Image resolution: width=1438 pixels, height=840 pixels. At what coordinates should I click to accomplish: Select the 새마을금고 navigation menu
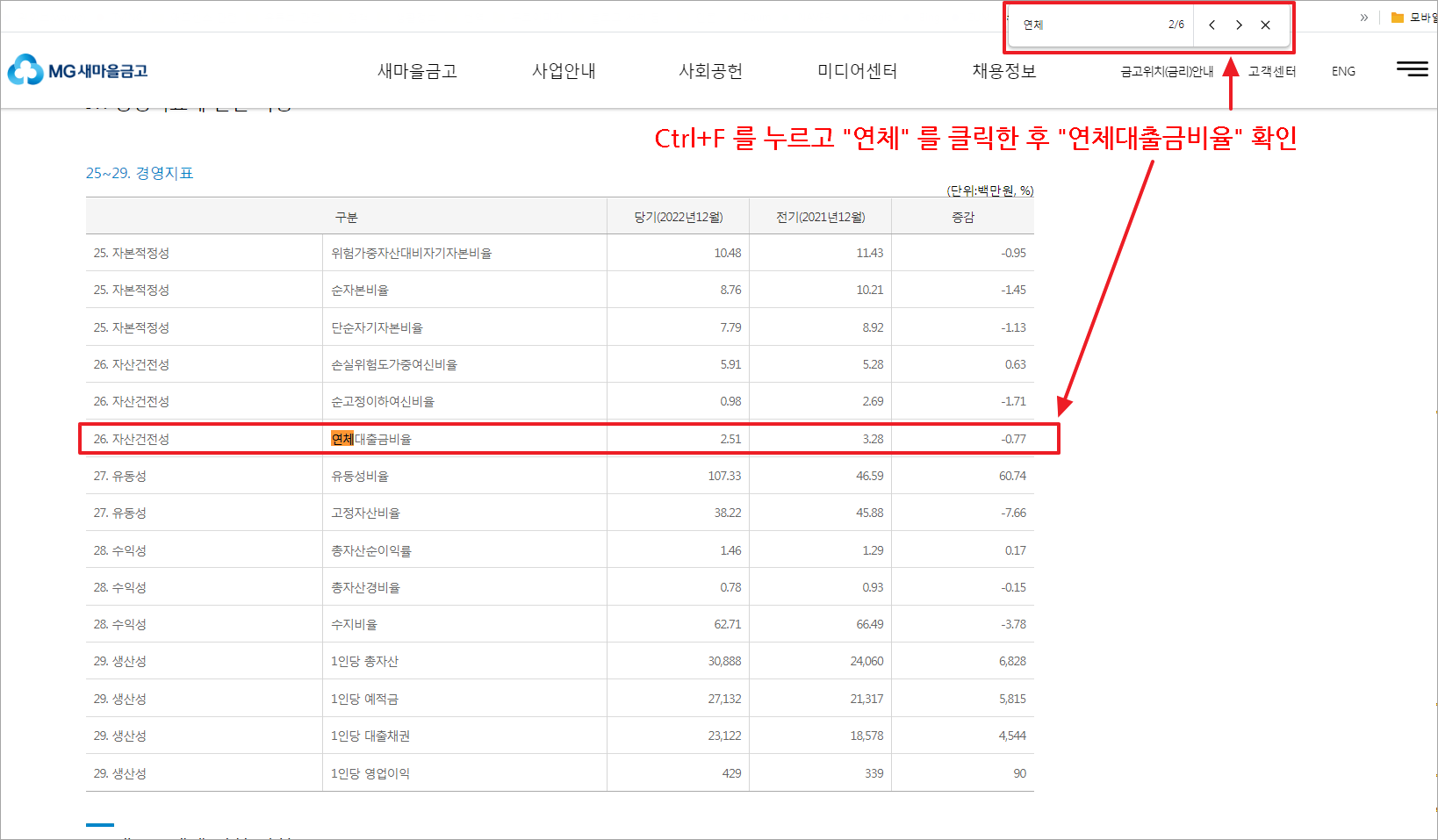click(416, 71)
